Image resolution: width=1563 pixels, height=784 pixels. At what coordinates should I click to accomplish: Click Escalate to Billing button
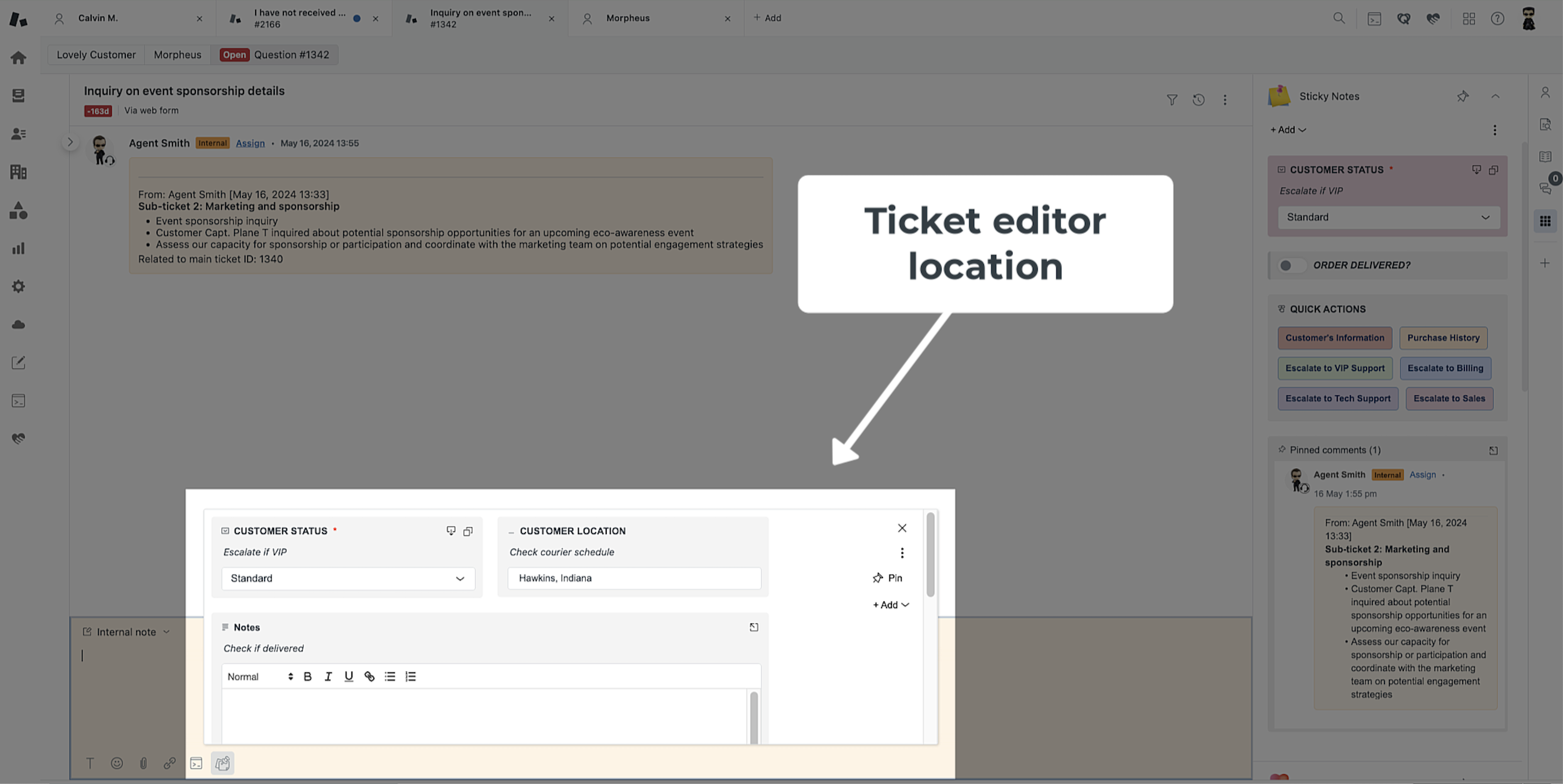[x=1445, y=369]
